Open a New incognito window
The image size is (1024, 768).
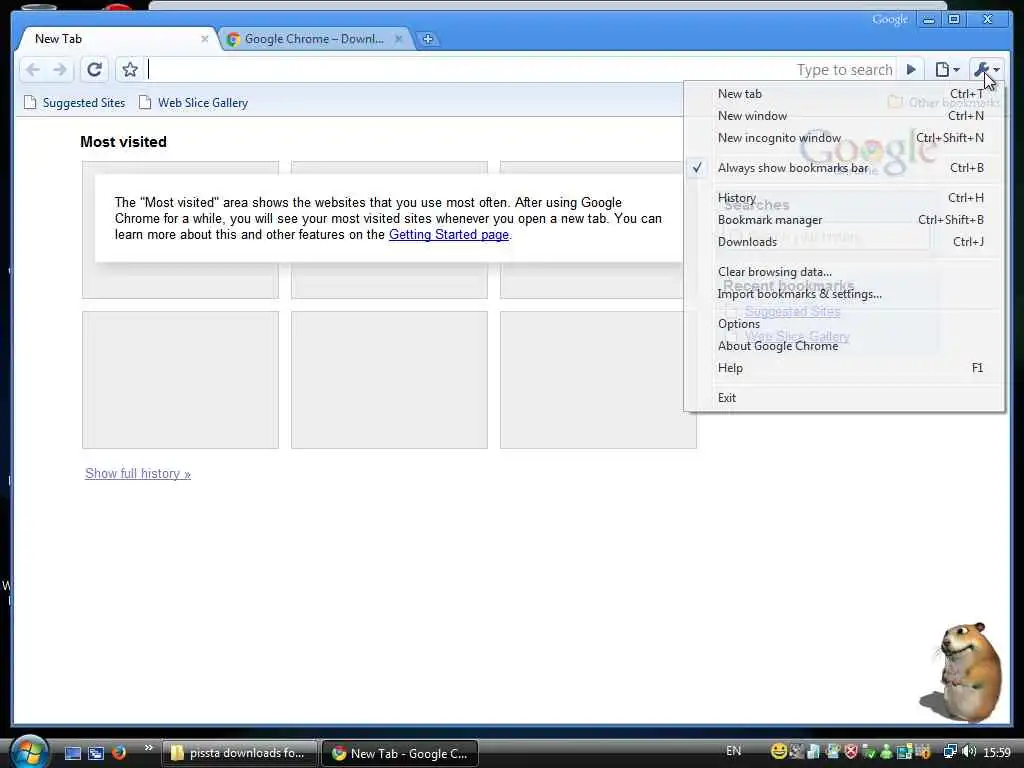tap(844, 138)
